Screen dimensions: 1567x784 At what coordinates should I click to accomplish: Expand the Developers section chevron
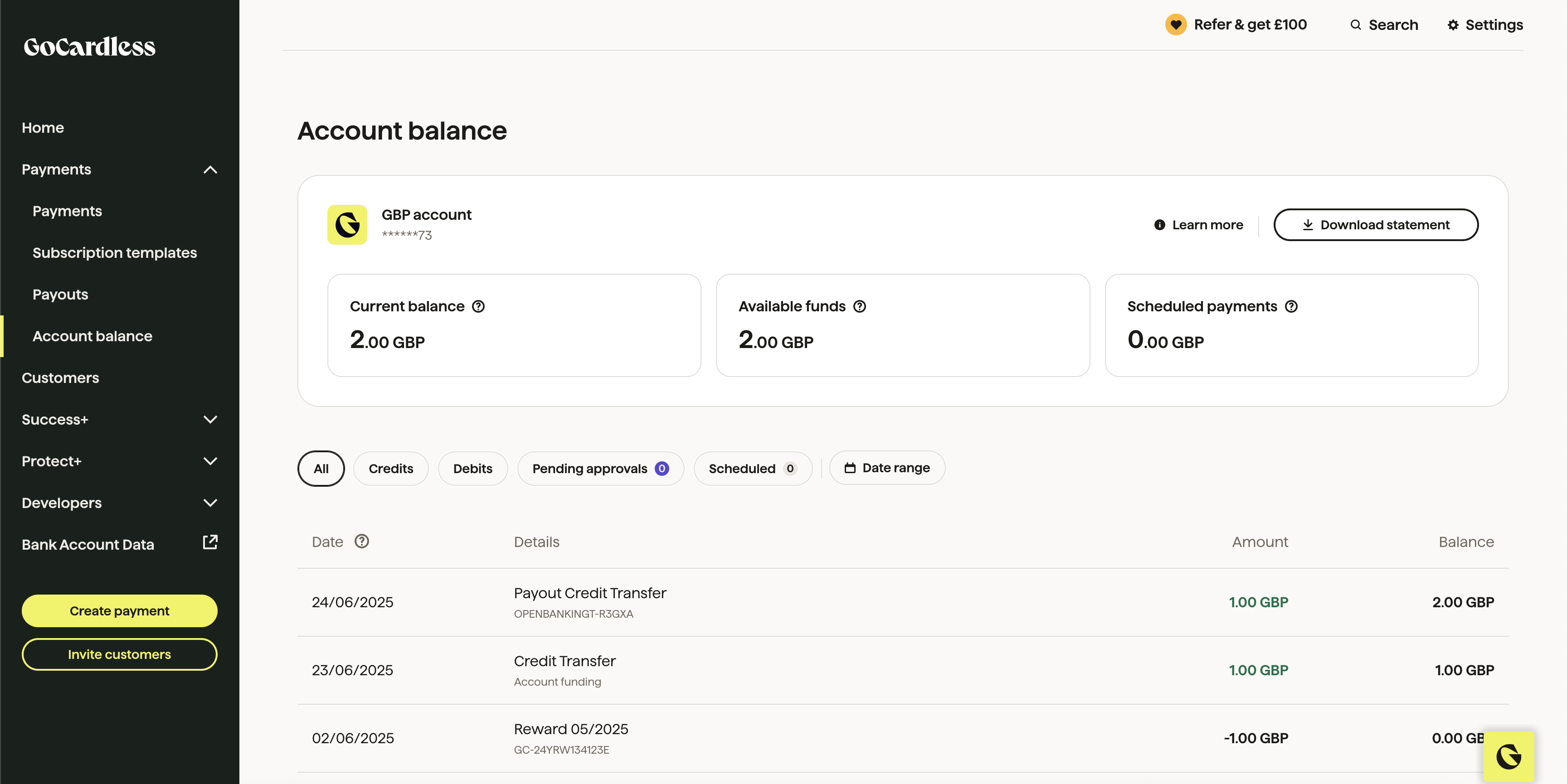click(x=210, y=503)
